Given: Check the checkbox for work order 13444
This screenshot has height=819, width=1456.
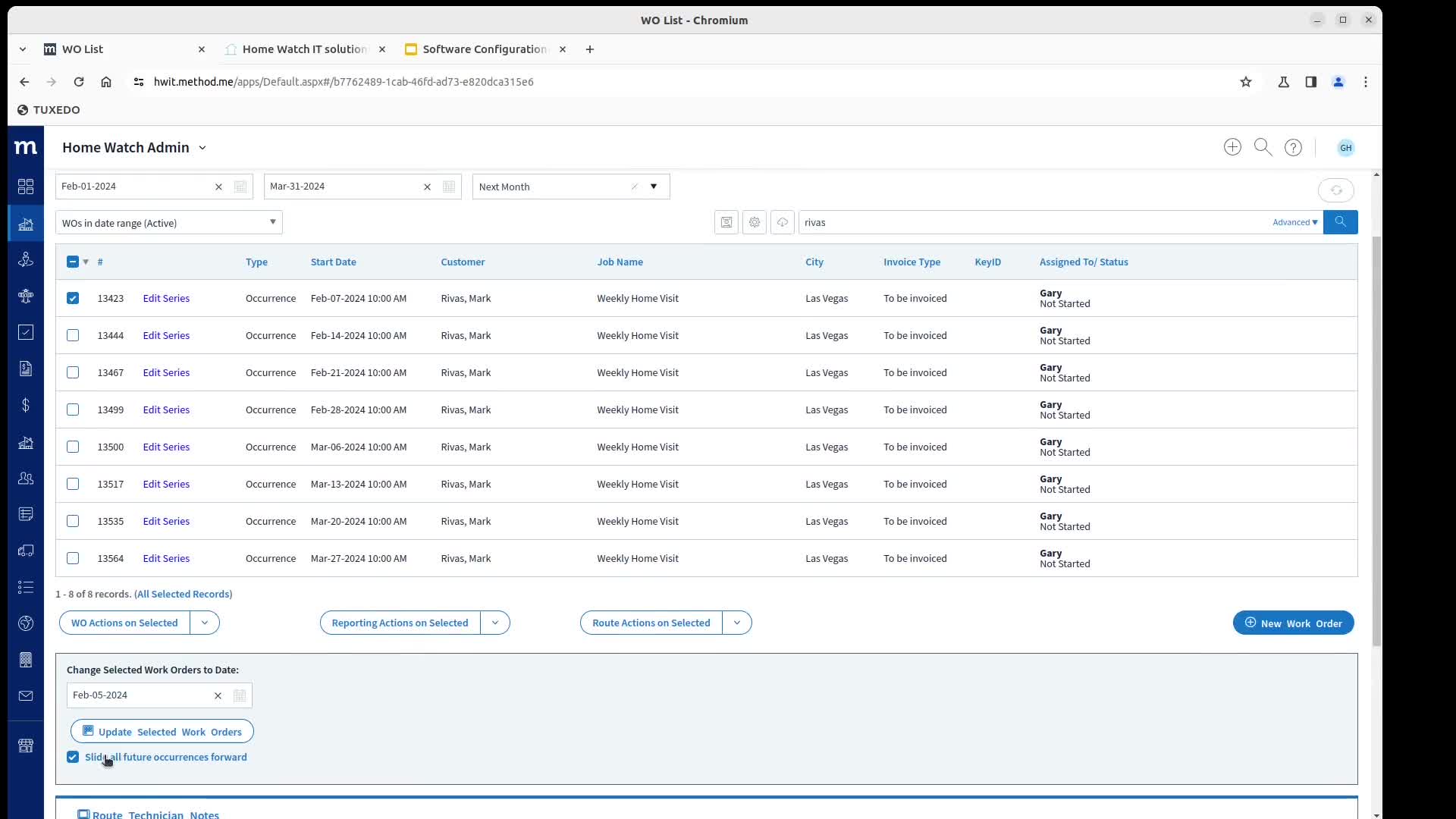Looking at the screenshot, I should coord(73,335).
